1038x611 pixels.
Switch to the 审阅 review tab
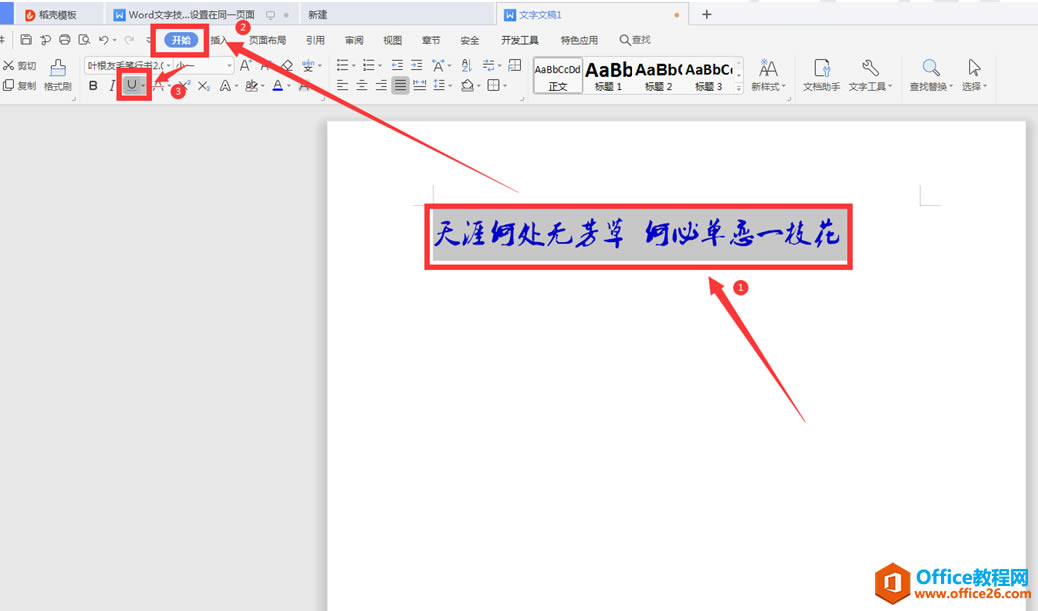[354, 40]
